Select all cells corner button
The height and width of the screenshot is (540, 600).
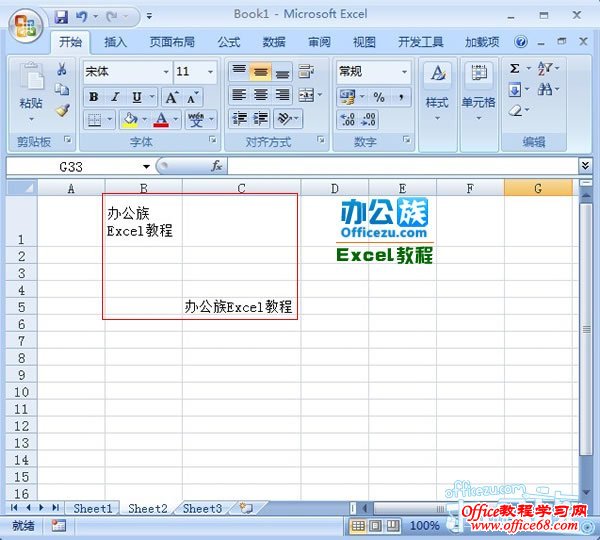(x=22, y=188)
